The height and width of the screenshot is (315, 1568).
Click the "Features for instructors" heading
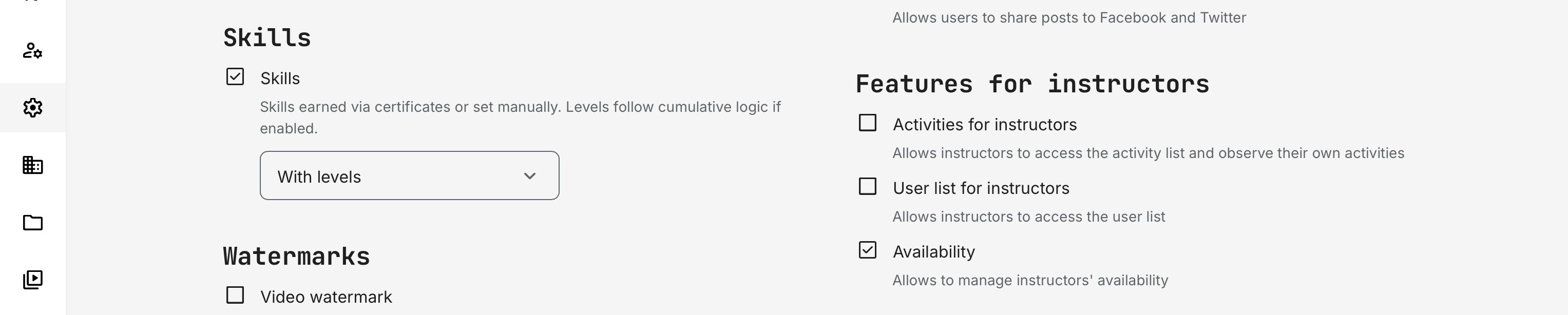coord(1032,84)
